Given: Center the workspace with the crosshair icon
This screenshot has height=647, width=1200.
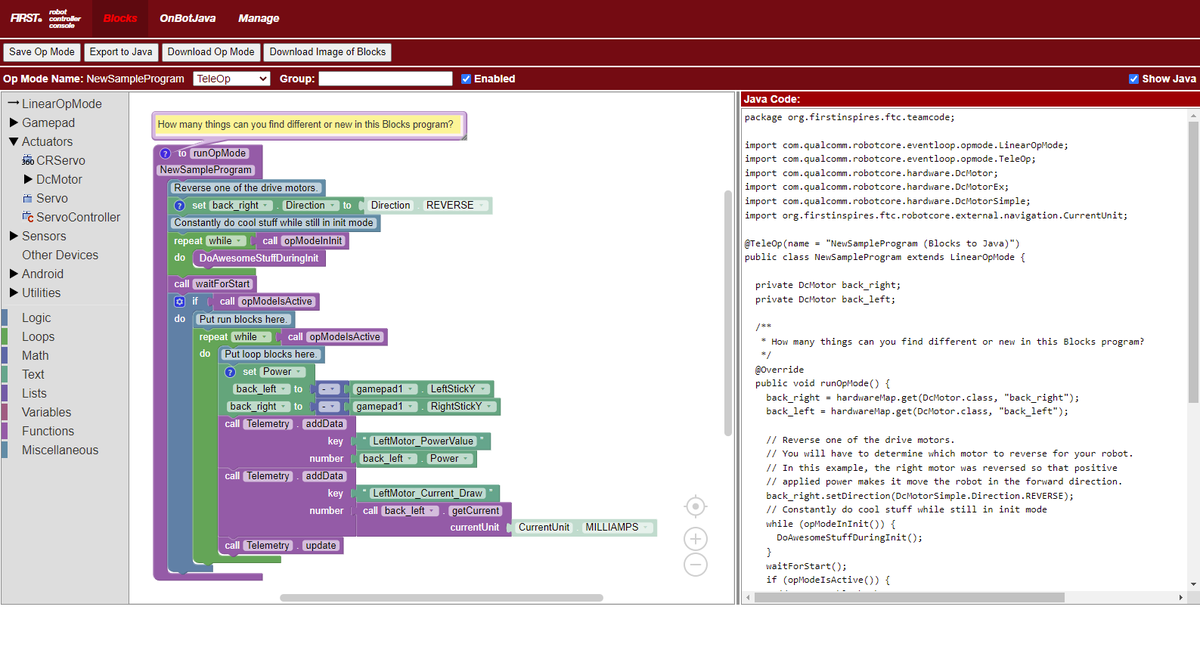Looking at the screenshot, I should (x=697, y=505).
